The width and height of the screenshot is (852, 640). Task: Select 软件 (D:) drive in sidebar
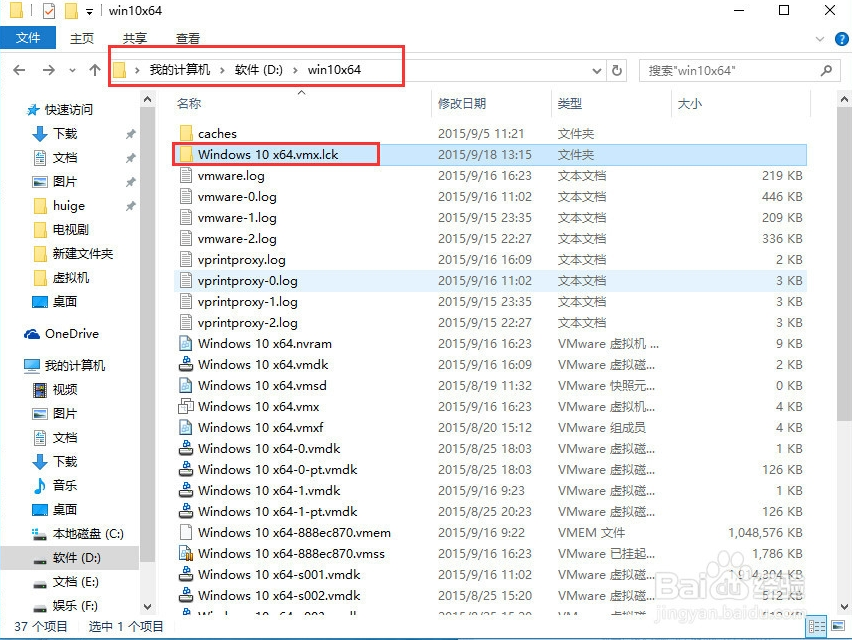tap(77, 557)
